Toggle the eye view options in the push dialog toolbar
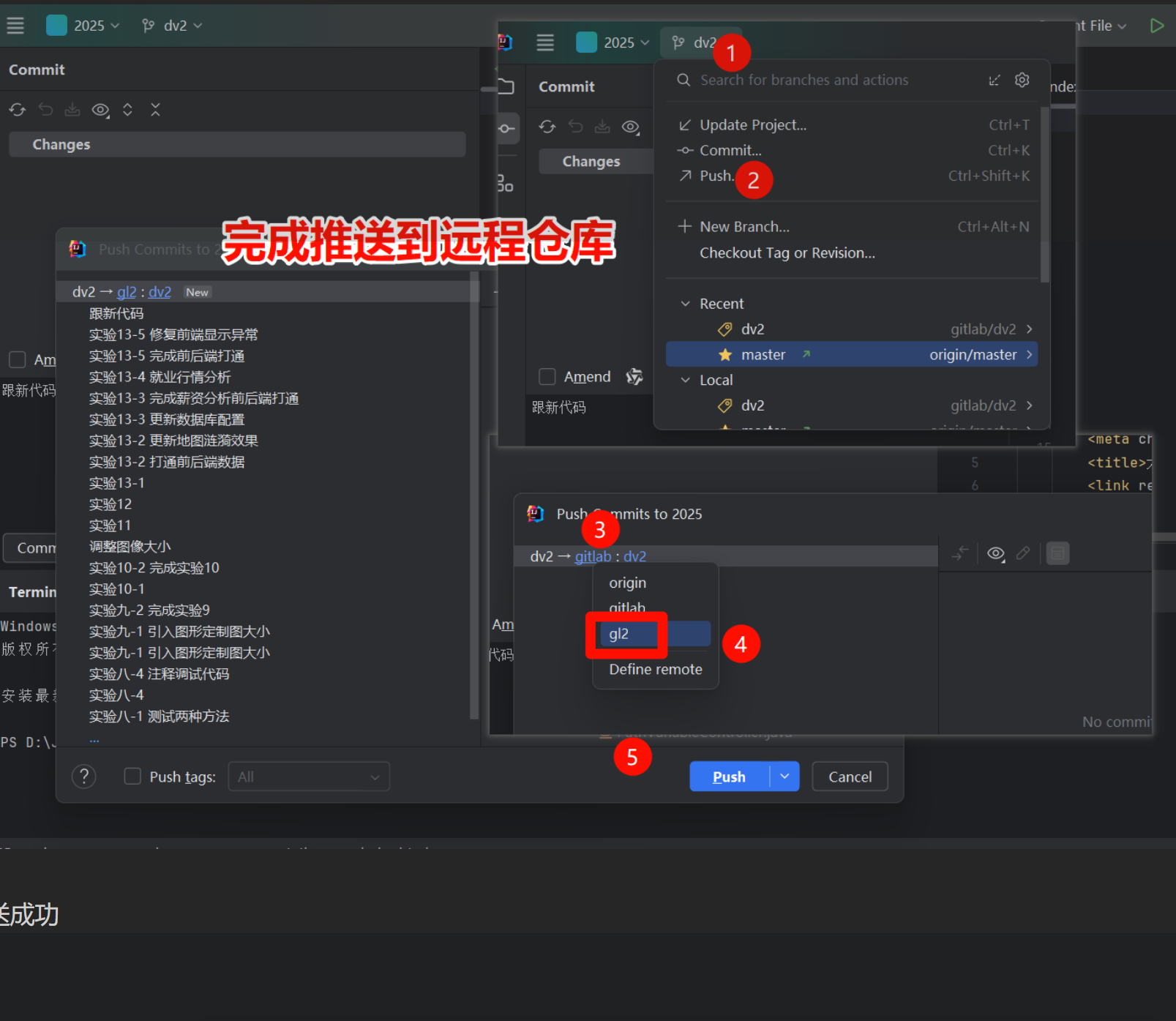 996,553
